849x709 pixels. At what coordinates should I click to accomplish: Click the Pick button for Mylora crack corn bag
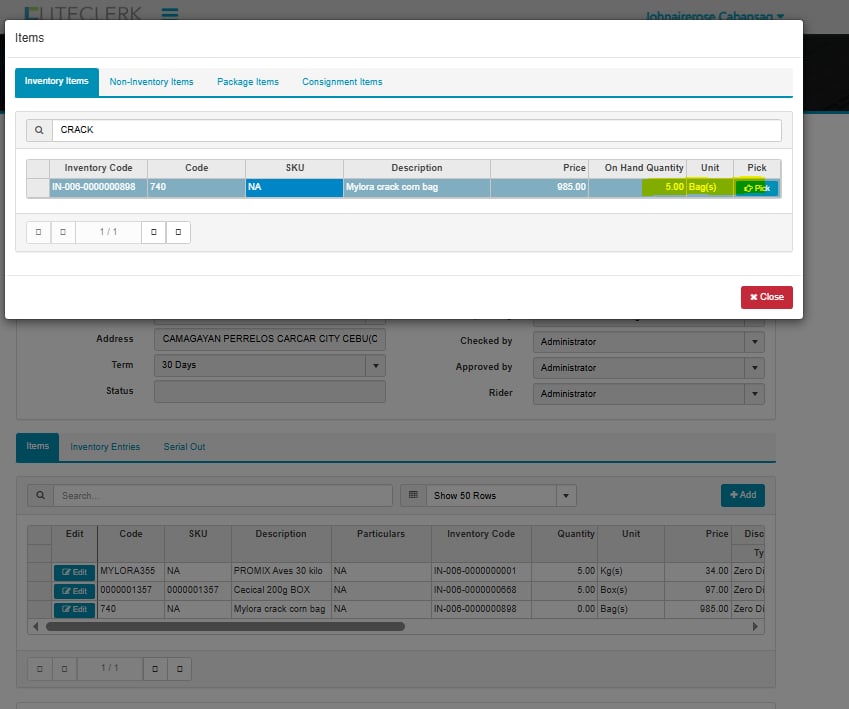(x=756, y=188)
